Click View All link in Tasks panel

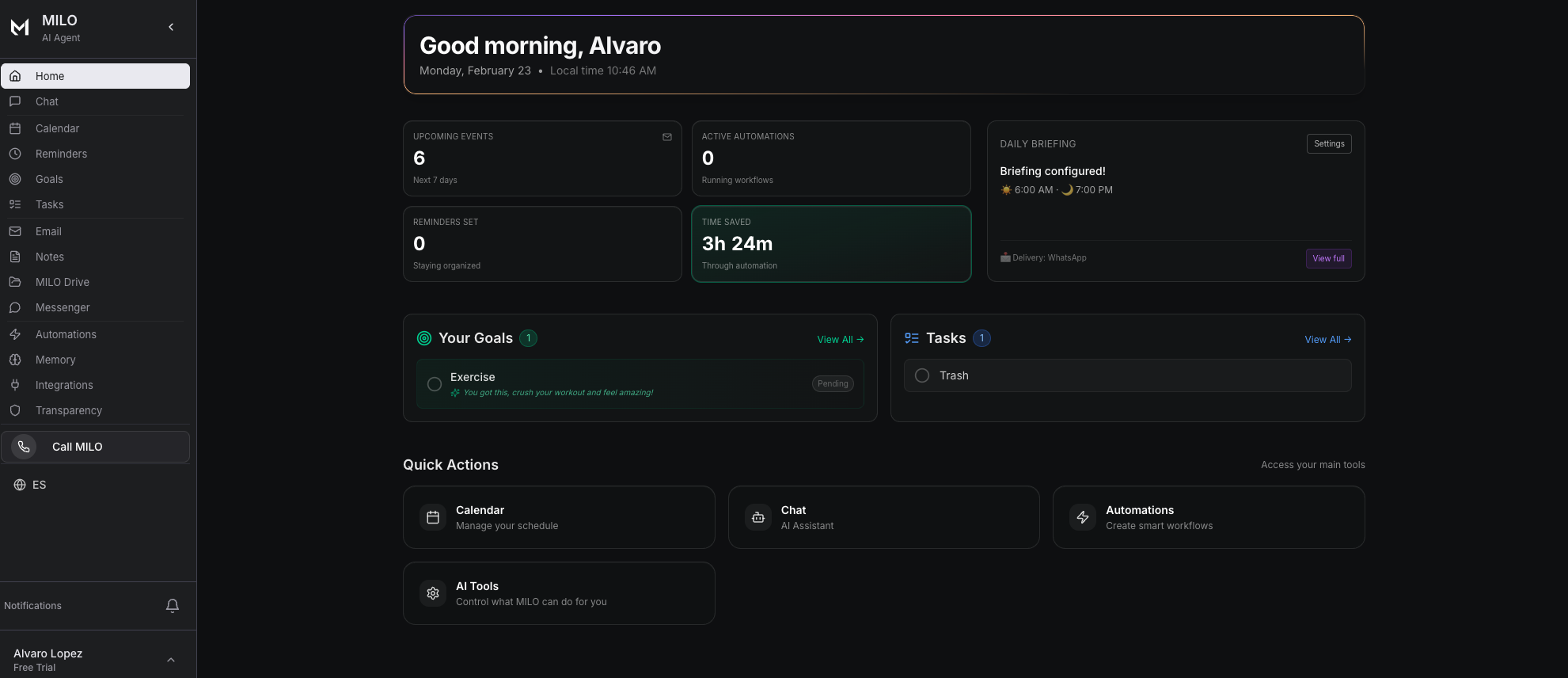tap(1328, 340)
